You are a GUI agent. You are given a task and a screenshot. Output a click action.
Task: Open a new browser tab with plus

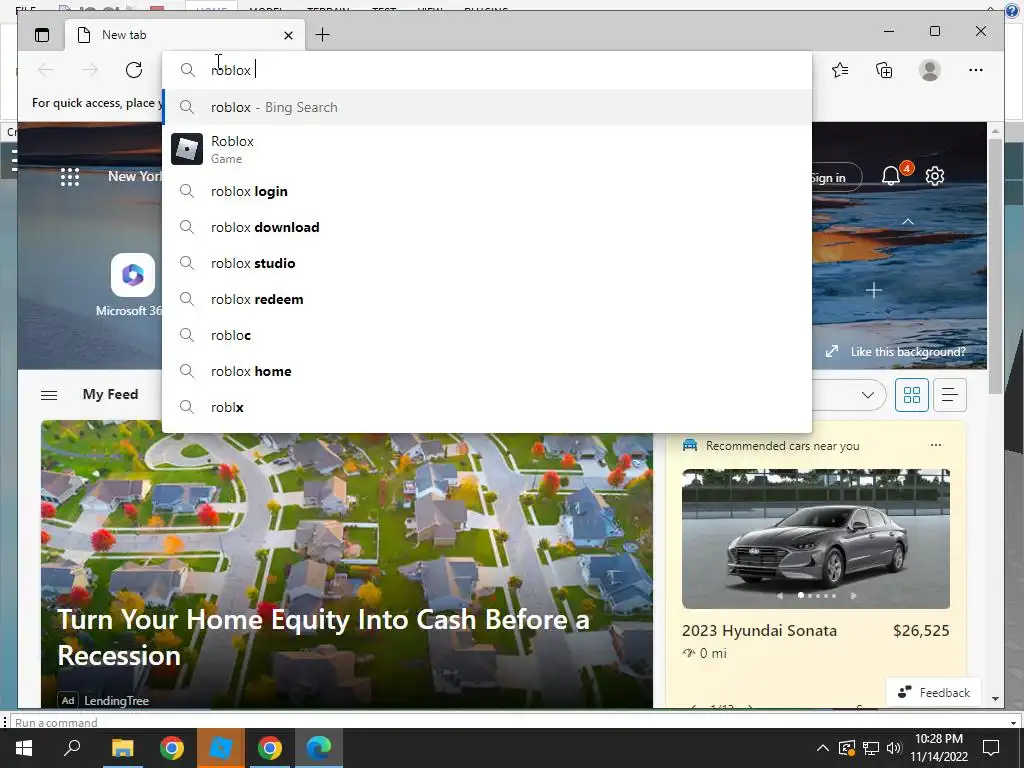coord(323,35)
